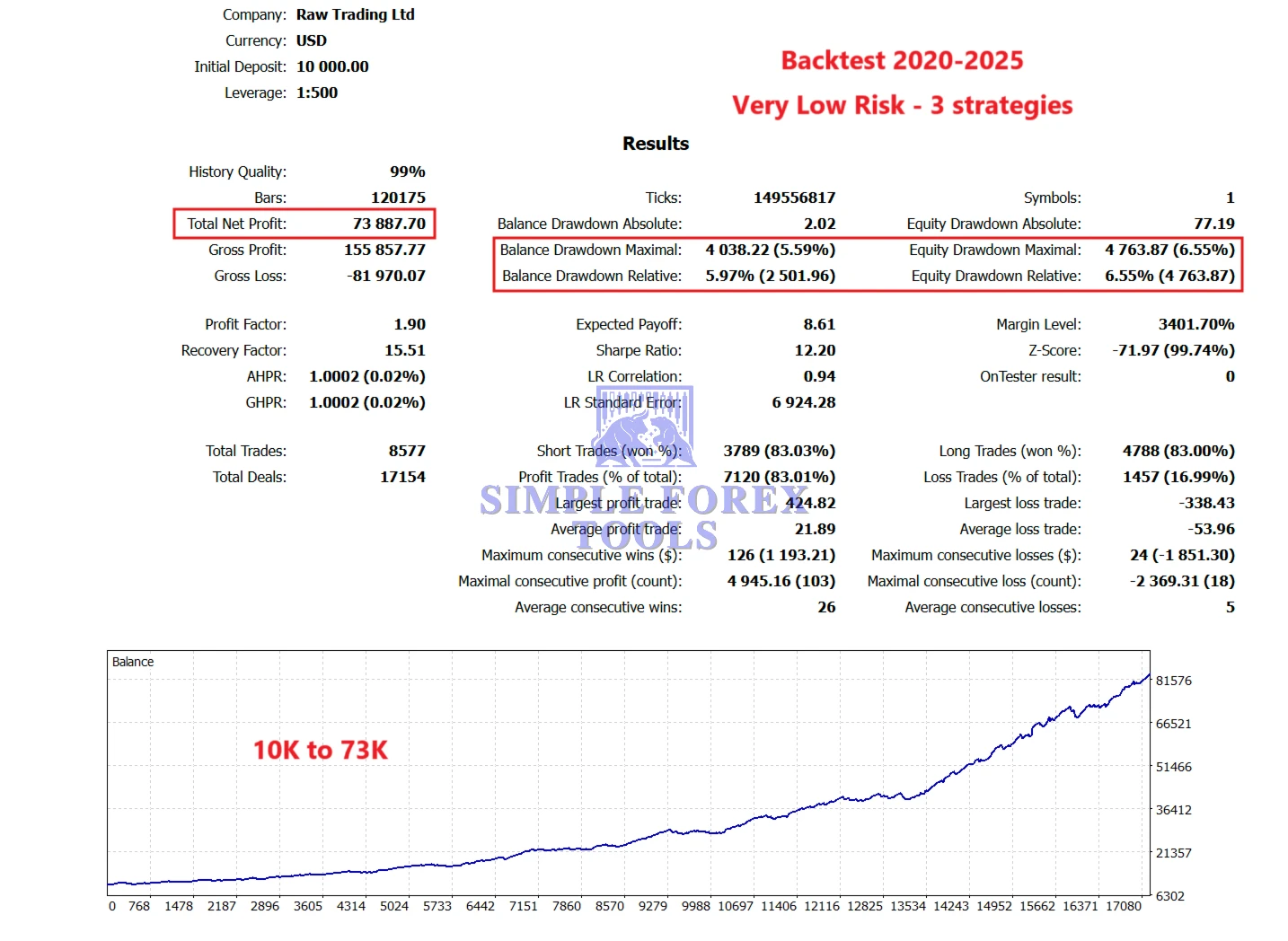Click the Total Trades value 8577
1288x941 pixels.
pyautogui.click(x=407, y=451)
